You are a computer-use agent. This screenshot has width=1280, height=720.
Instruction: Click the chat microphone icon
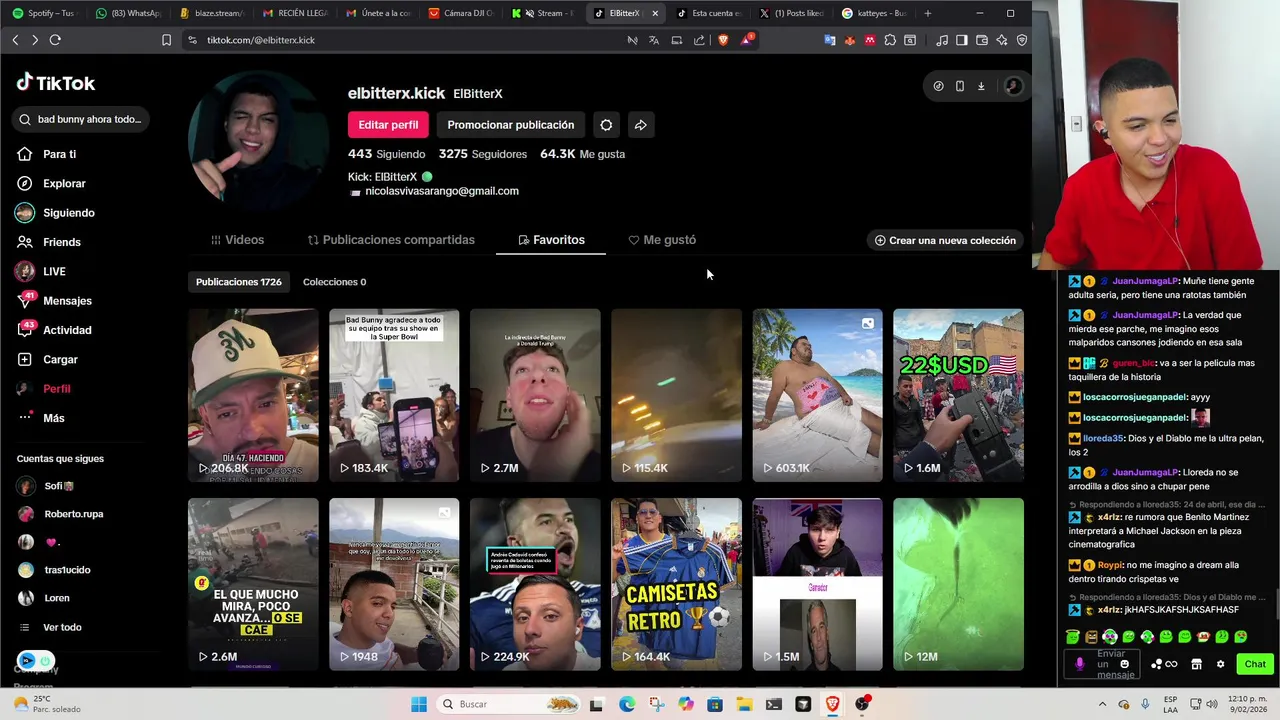tap(1079, 664)
